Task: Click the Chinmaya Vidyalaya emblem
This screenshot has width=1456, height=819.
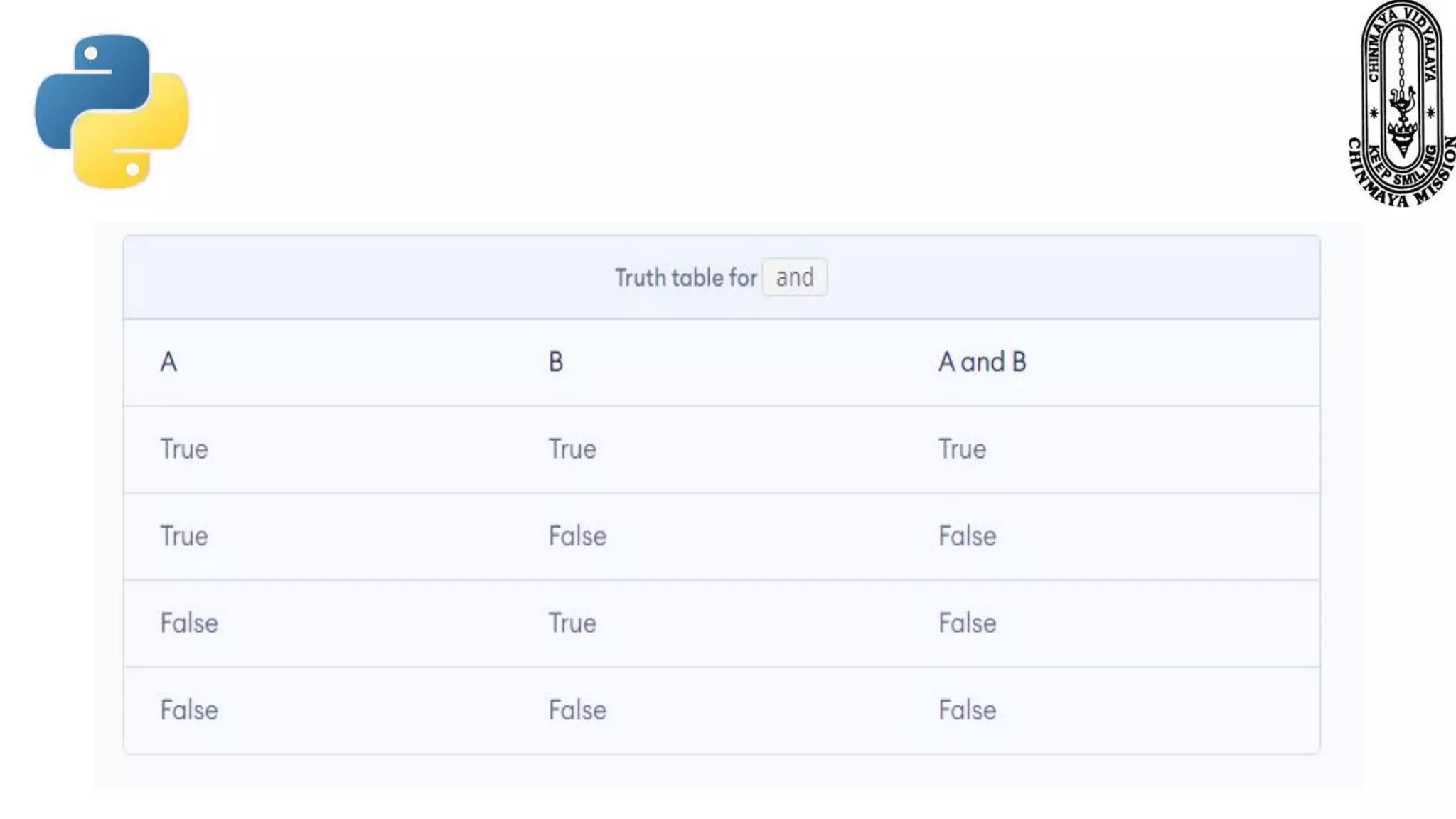Action: pos(1401,104)
